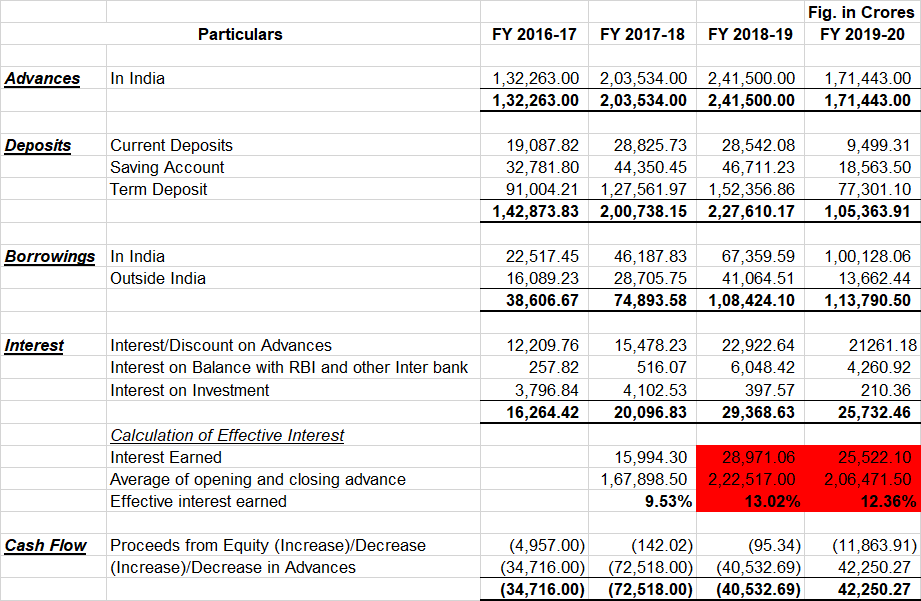Click the Deposits section heading
Screen dimensions: 921x601
tap(38, 145)
